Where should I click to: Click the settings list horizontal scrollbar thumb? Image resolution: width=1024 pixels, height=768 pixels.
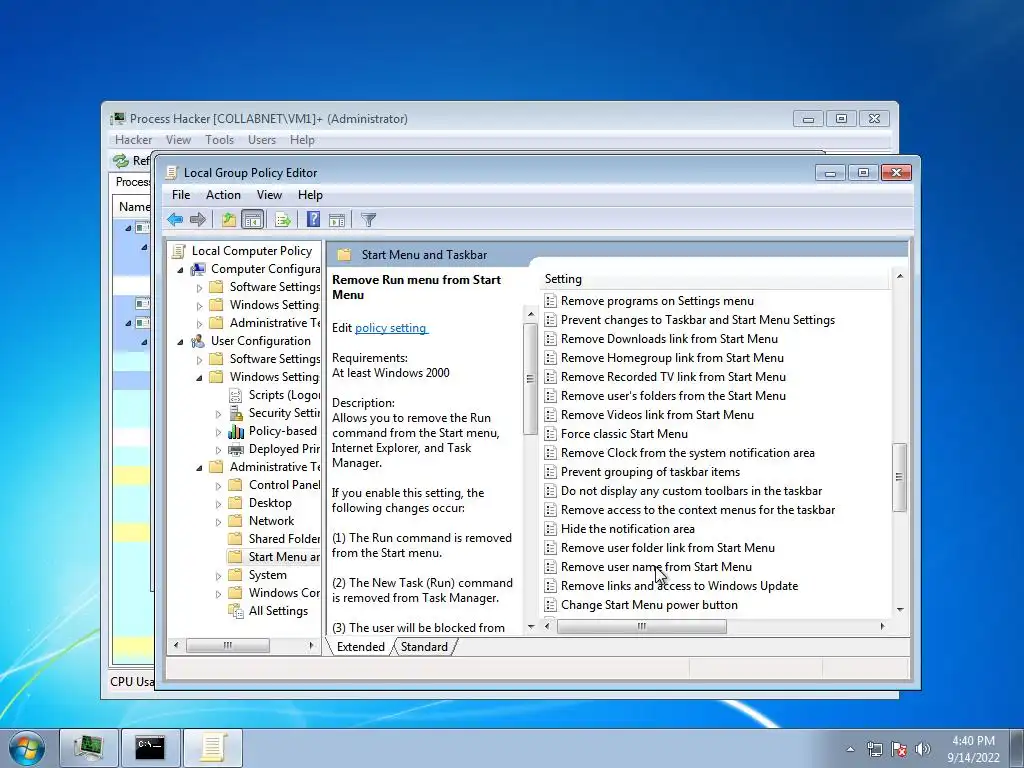pos(641,626)
